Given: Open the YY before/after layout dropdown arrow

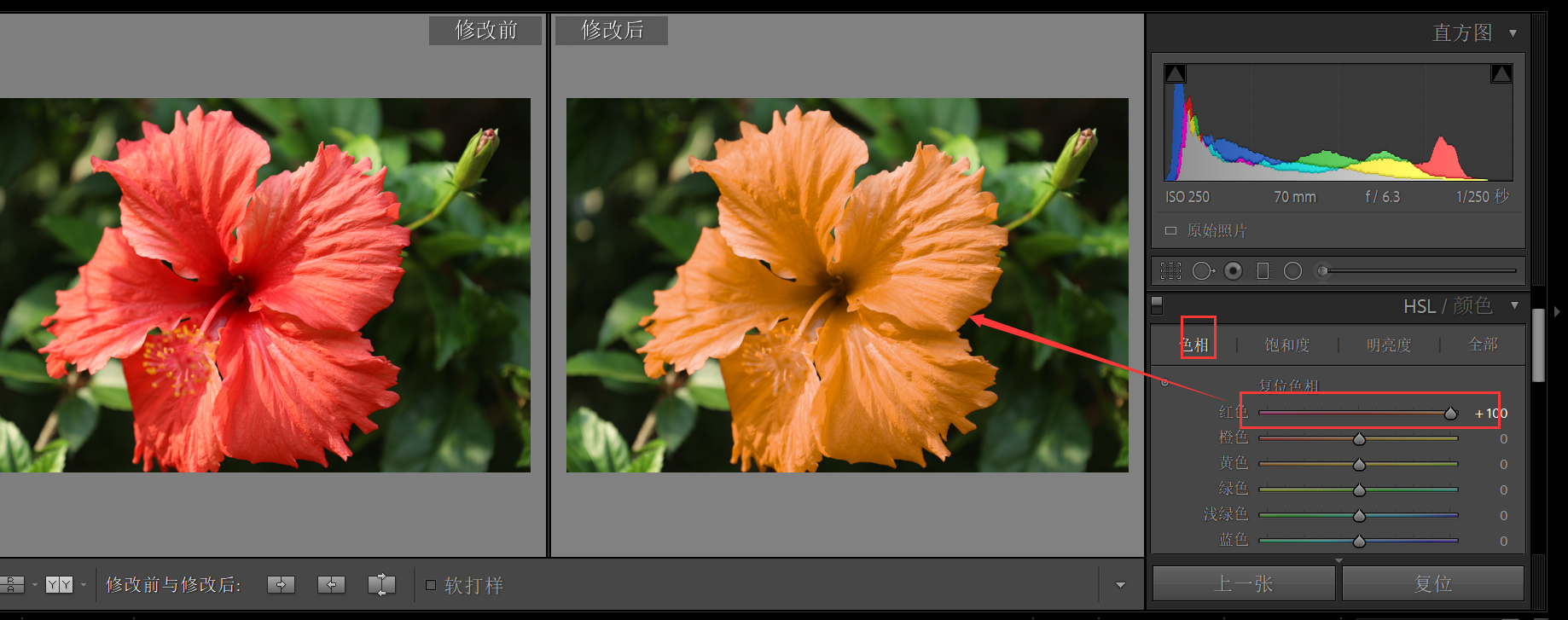Looking at the screenshot, I should [x=83, y=585].
